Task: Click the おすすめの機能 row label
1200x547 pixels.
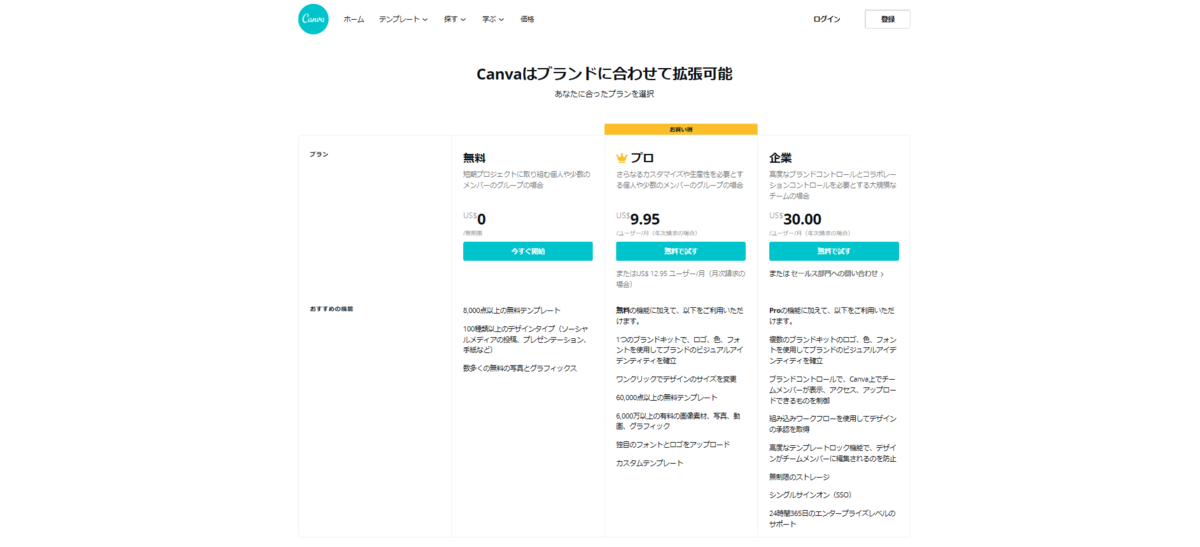Action: pos(331,309)
